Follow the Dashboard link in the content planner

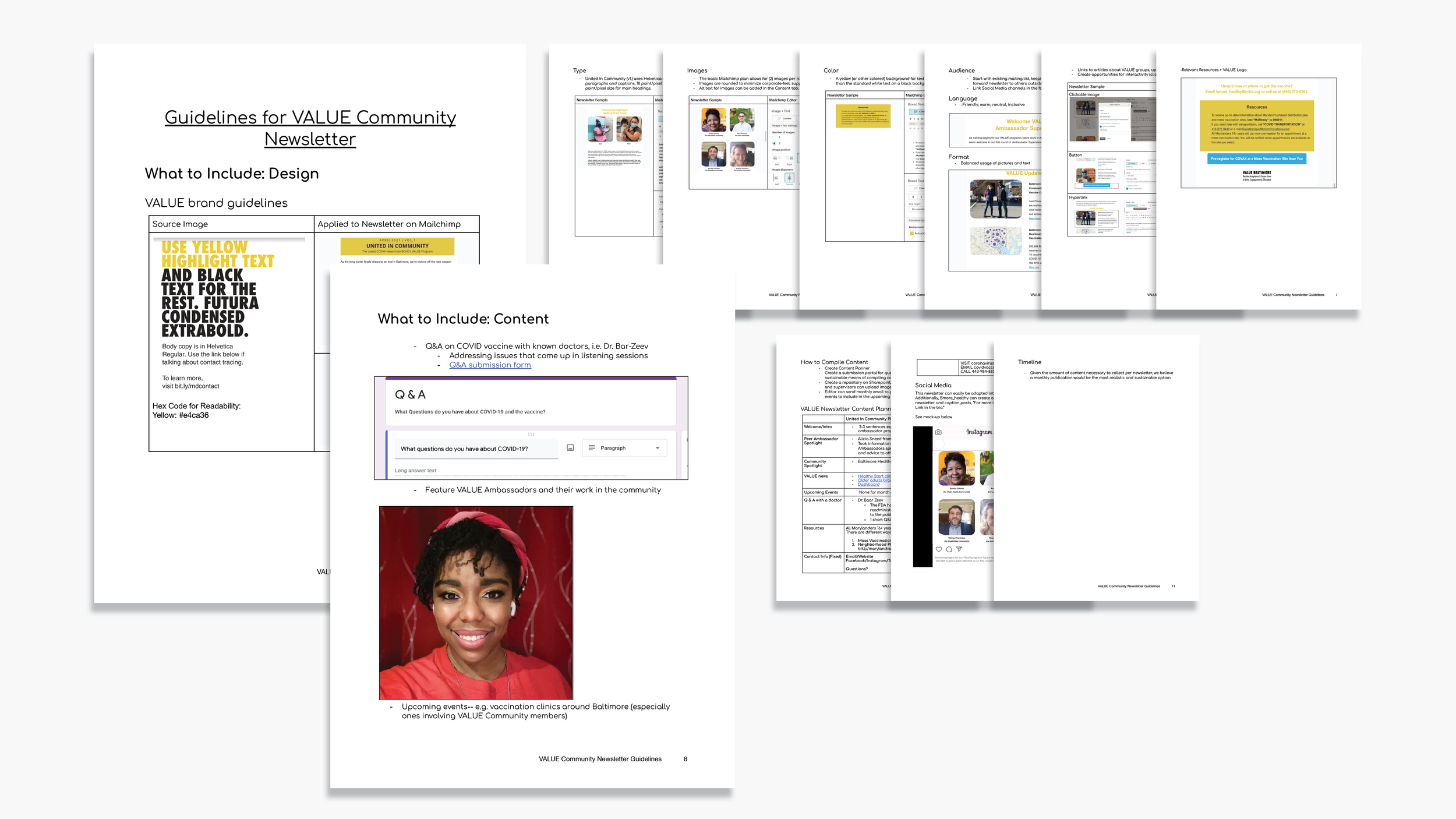click(x=868, y=484)
